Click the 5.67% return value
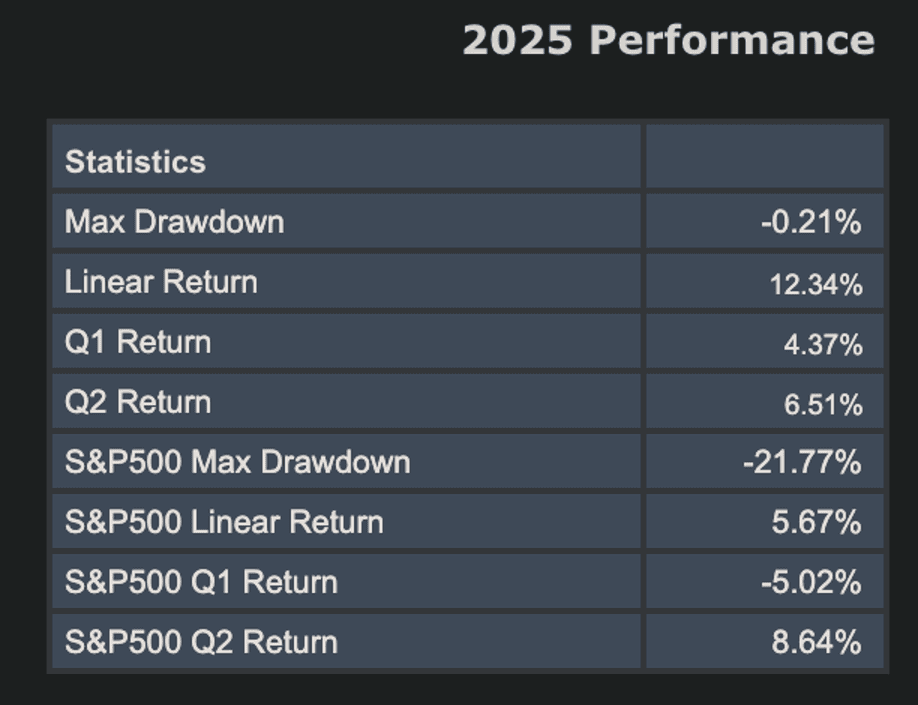 [x=816, y=523]
